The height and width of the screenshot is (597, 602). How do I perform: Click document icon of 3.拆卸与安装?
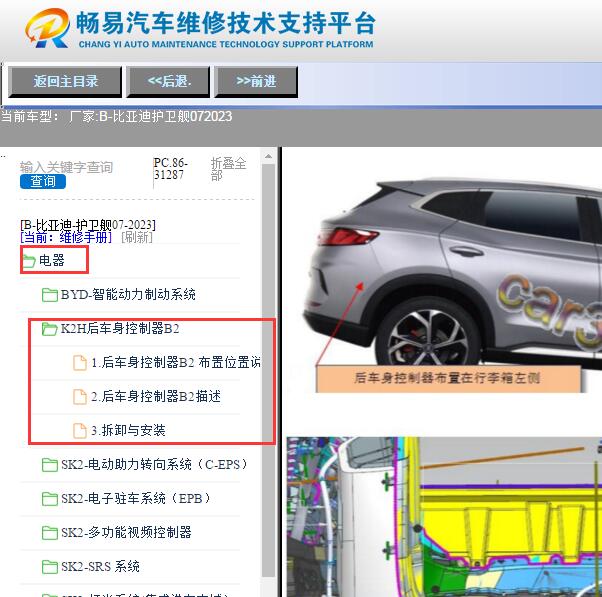[80, 430]
